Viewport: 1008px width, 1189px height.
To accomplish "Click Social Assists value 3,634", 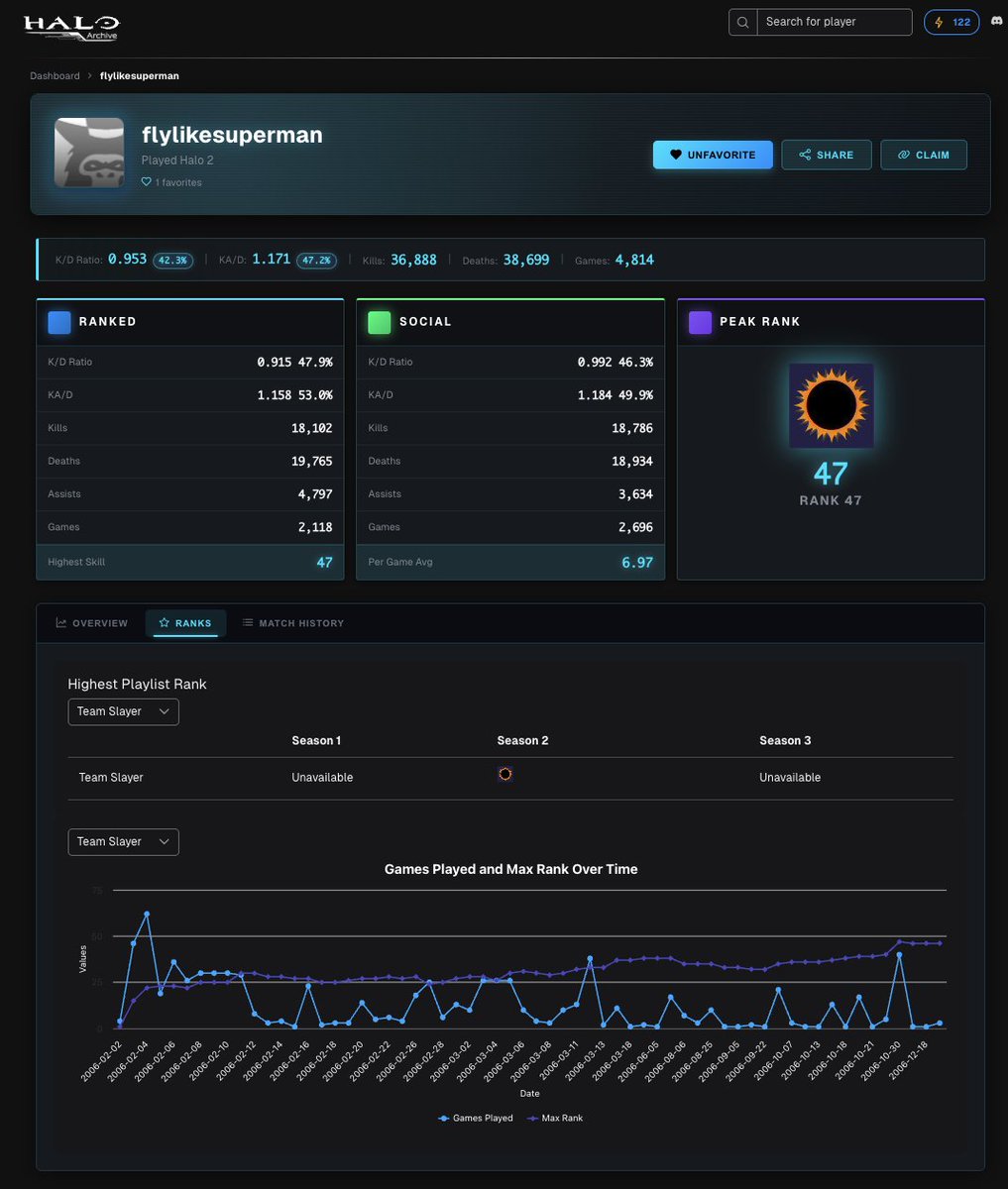I will click(x=635, y=493).
